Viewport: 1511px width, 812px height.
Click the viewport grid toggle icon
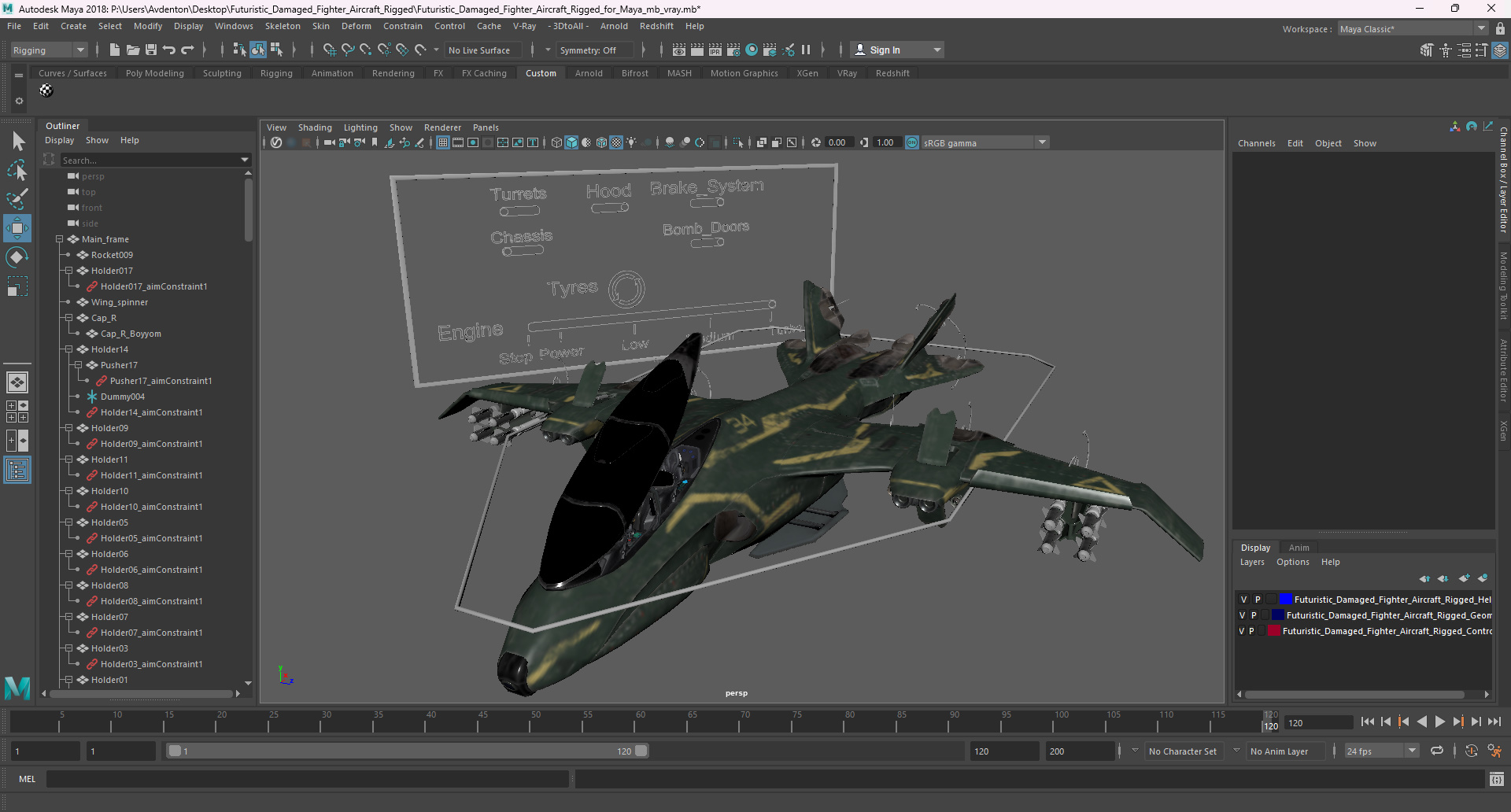click(443, 142)
